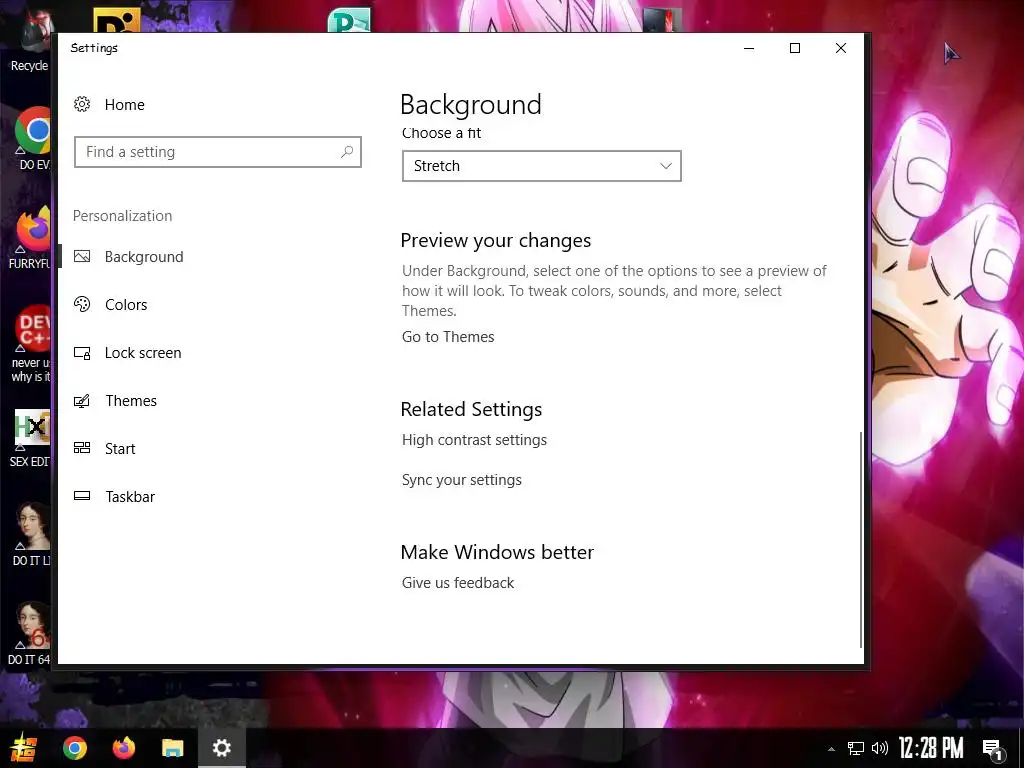
Task: Click the 12:28 PM clock
Action: [931, 748]
